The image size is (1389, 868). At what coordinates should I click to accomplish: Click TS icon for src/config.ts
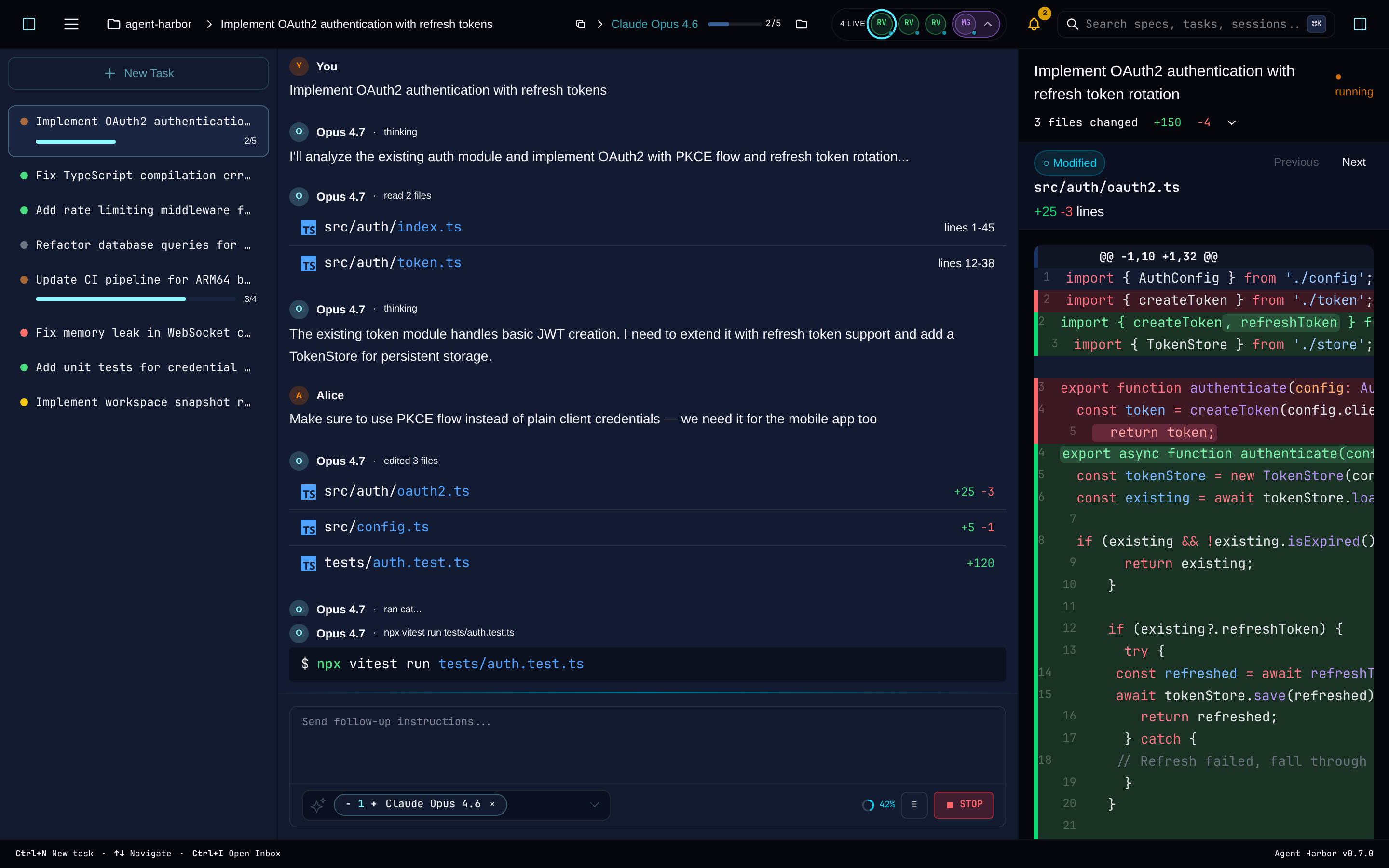(x=308, y=528)
